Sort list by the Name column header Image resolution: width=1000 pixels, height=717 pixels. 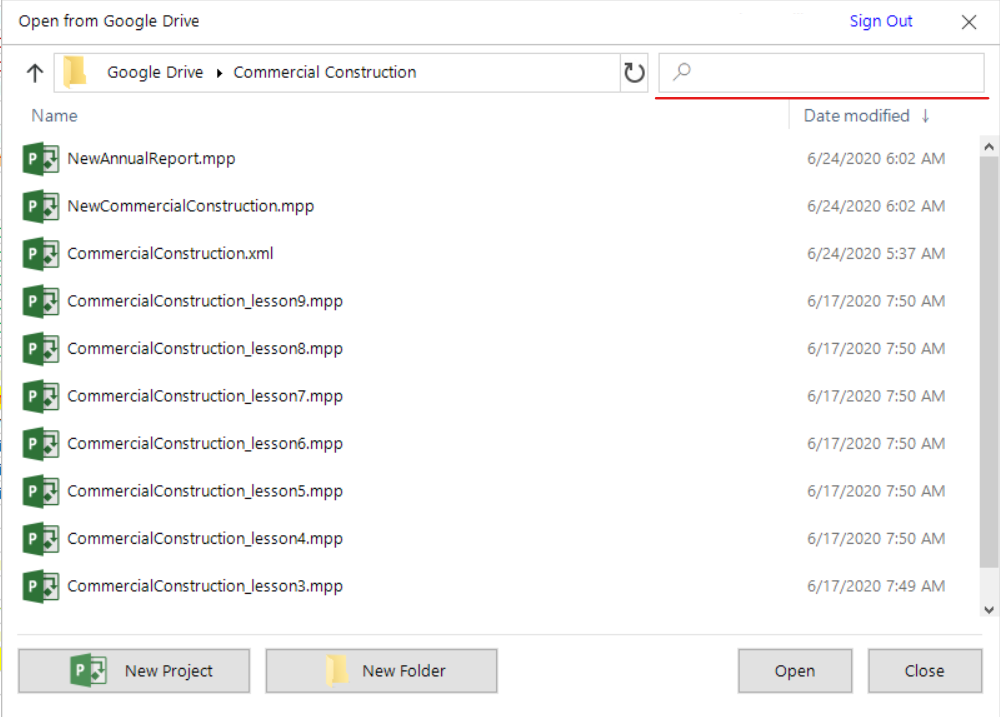[55, 116]
